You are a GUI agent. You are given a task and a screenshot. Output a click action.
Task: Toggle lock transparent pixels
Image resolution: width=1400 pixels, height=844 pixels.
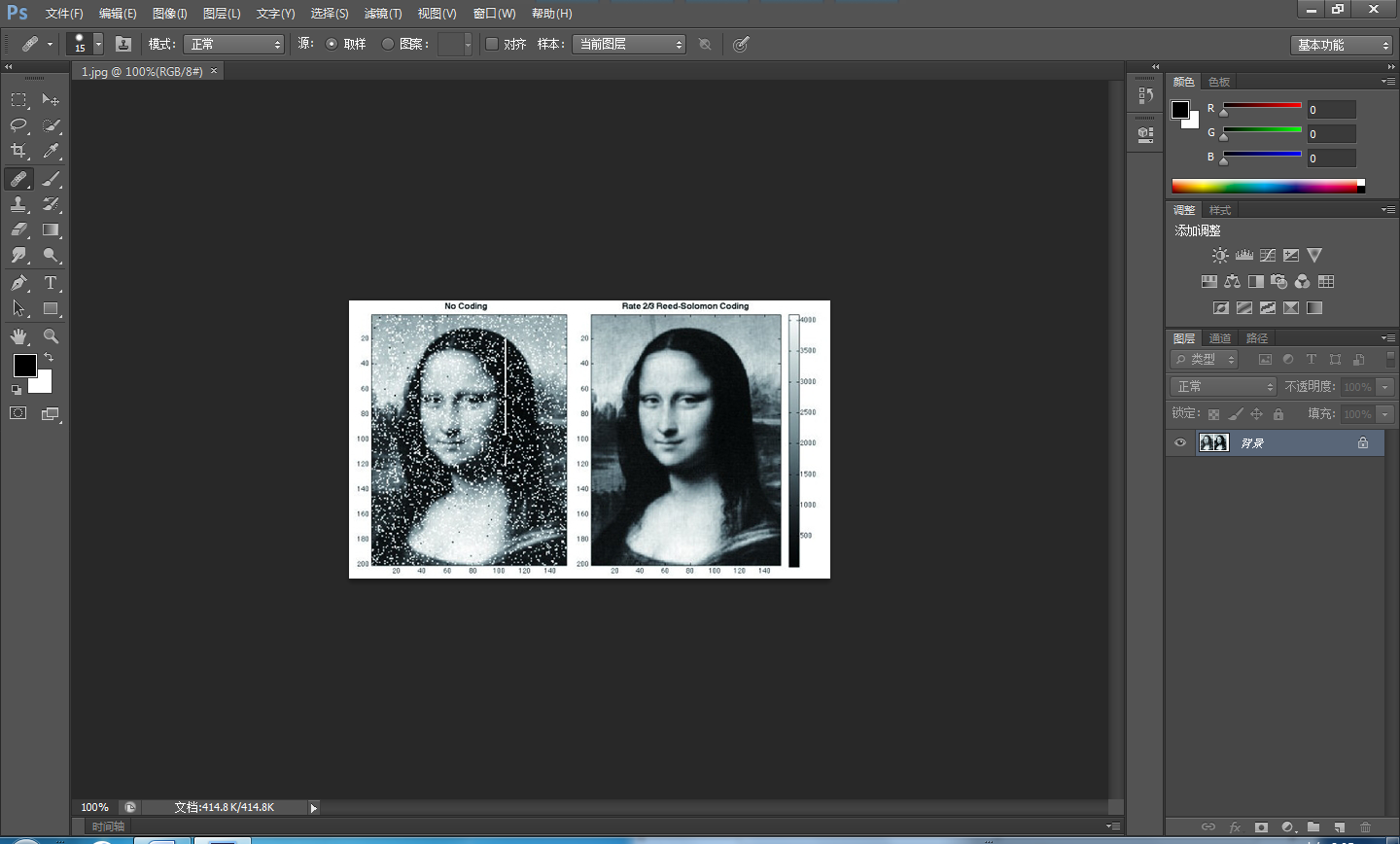1213,414
